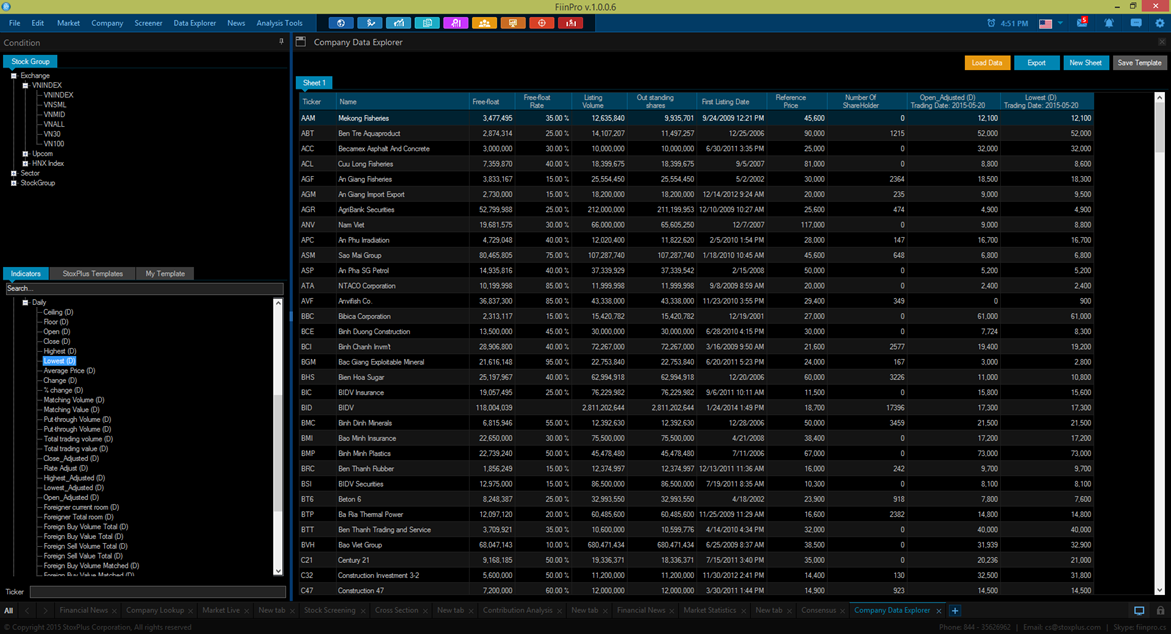Click the blue globe toolbar icon
The height and width of the screenshot is (634, 1171).
click(341, 23)
